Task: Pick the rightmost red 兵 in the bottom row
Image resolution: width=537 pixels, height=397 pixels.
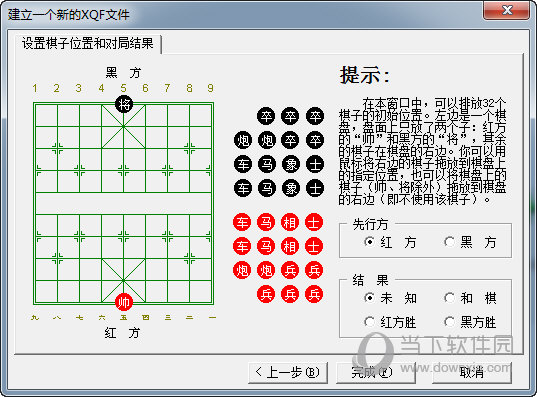Action: pyautogui.click(x=314, y=294)
